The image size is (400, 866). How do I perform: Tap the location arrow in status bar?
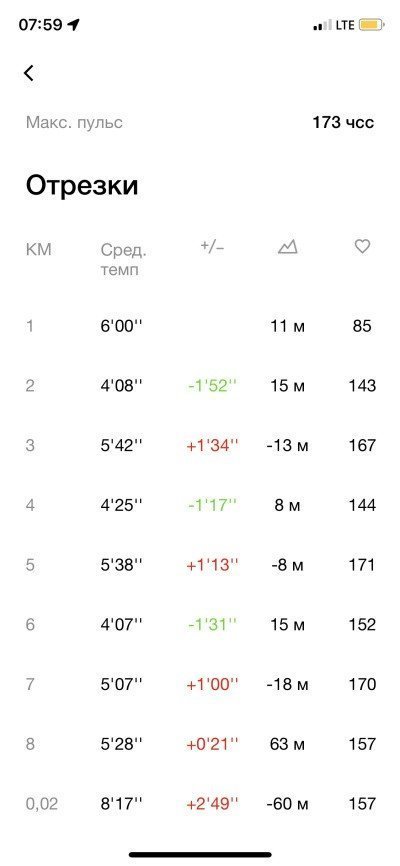pyautogui.click(x=73, y=25)
